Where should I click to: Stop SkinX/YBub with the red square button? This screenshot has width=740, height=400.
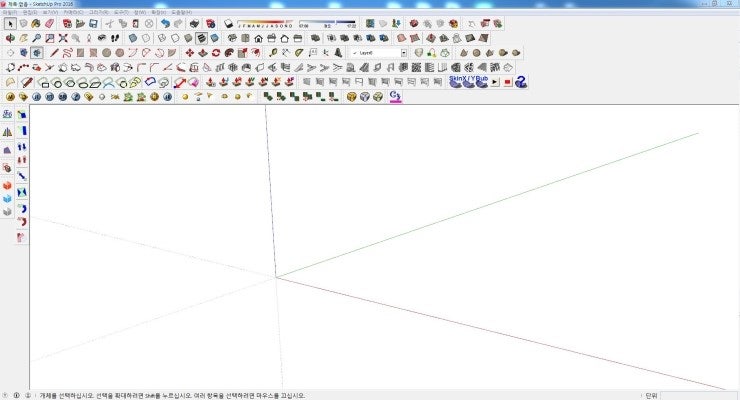(x=508, y=82)
